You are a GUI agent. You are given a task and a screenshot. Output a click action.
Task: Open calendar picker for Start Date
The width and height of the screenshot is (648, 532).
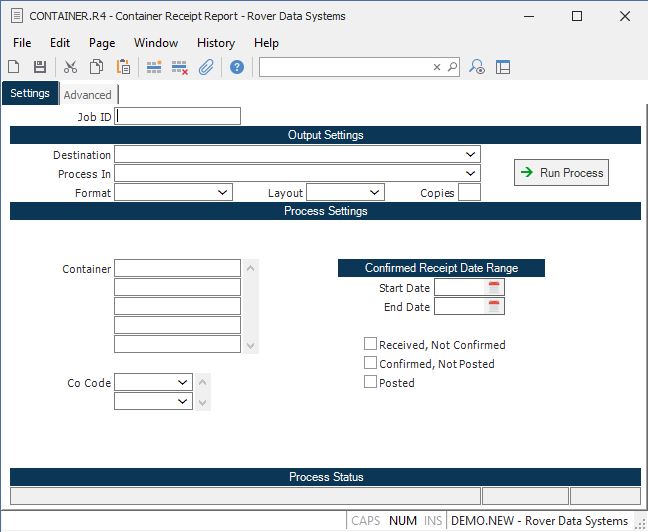pyautogui.click(x=494, y=288)
